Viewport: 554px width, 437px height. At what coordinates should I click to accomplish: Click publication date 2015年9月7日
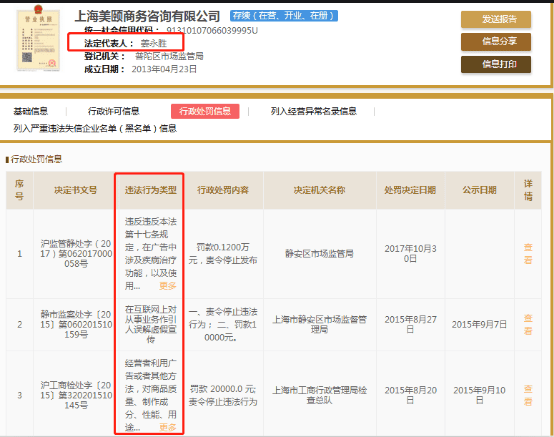pyautogui.click(x=479, y=324)
